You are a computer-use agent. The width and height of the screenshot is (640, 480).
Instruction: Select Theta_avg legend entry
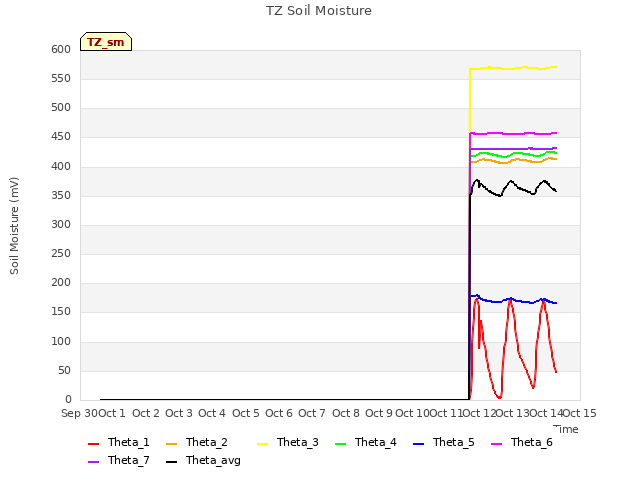[203, 460]
